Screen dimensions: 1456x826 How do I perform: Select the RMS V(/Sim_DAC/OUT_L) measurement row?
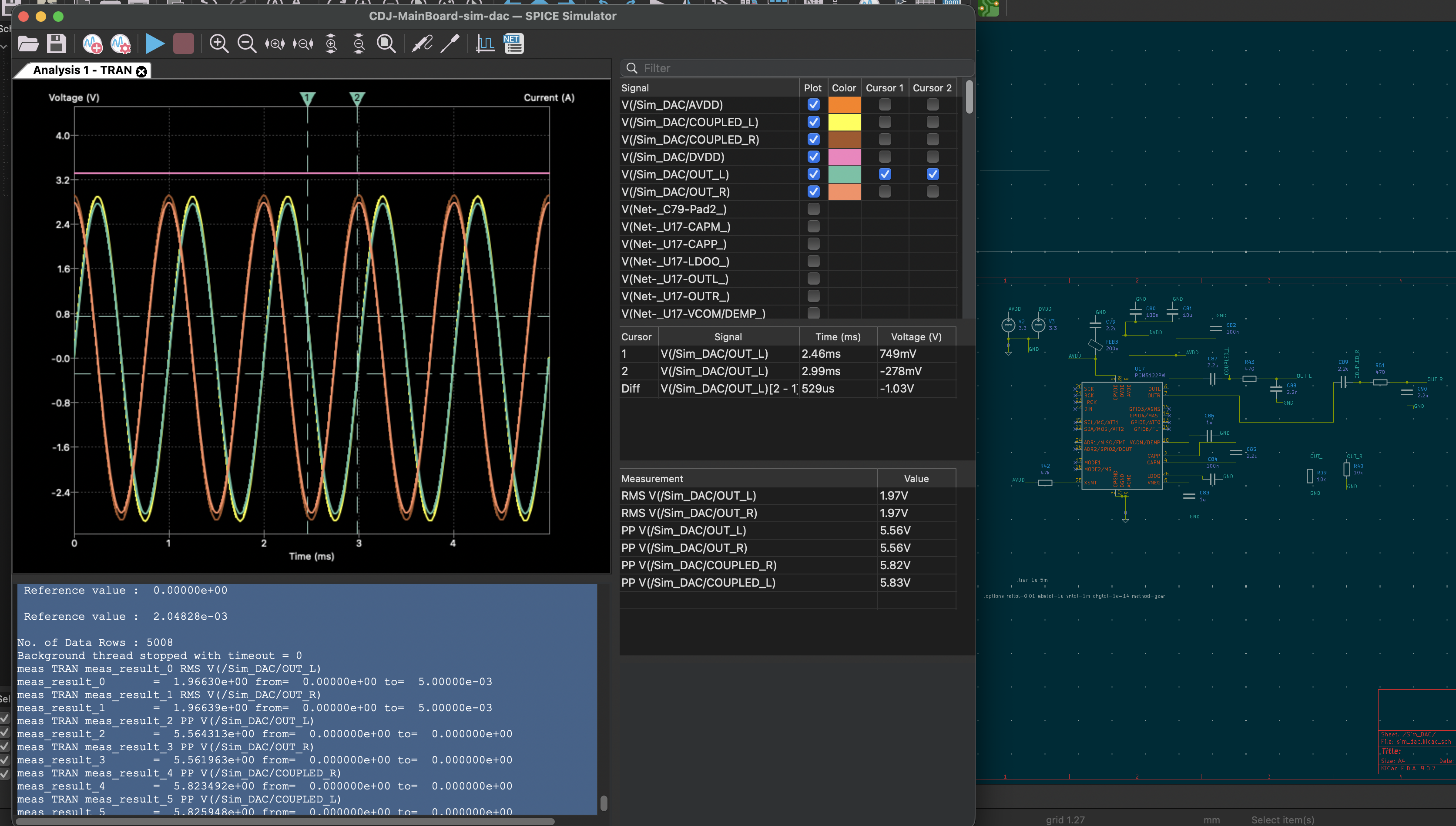[787, 496]
